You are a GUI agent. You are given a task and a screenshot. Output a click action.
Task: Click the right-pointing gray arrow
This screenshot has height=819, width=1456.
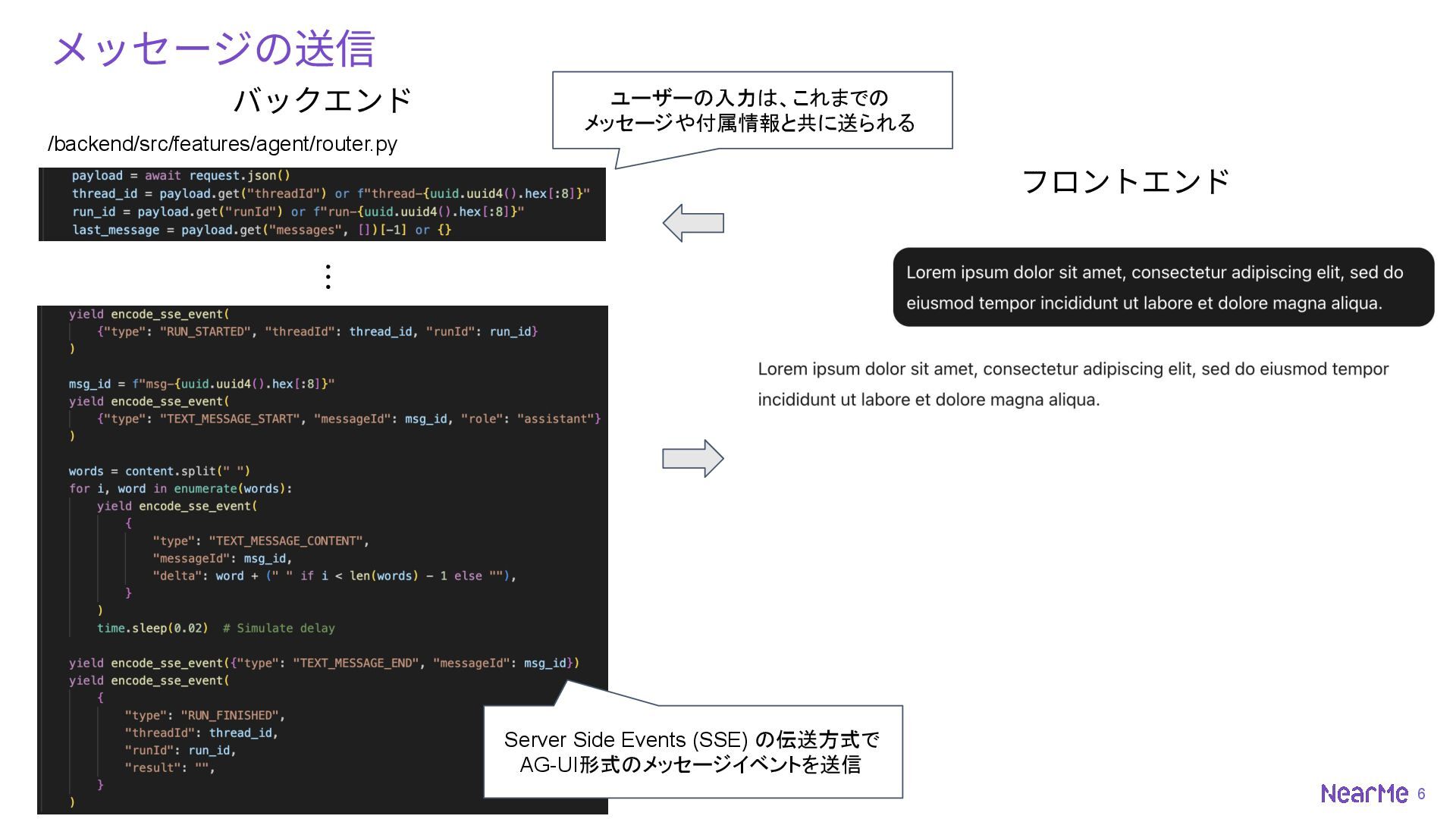pos(693,458)
